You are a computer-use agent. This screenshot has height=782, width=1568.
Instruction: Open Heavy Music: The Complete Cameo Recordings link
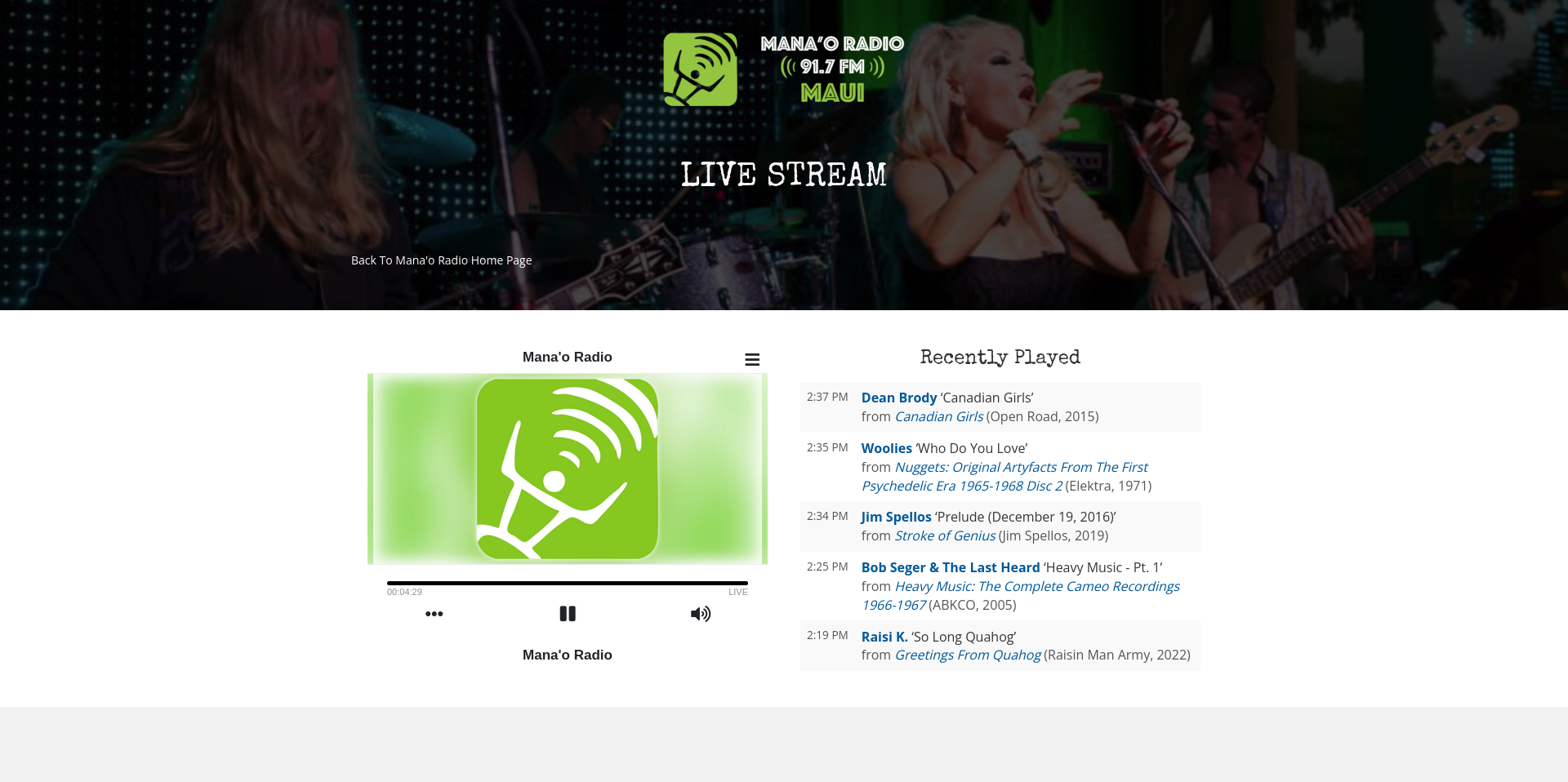[1021, 596]
